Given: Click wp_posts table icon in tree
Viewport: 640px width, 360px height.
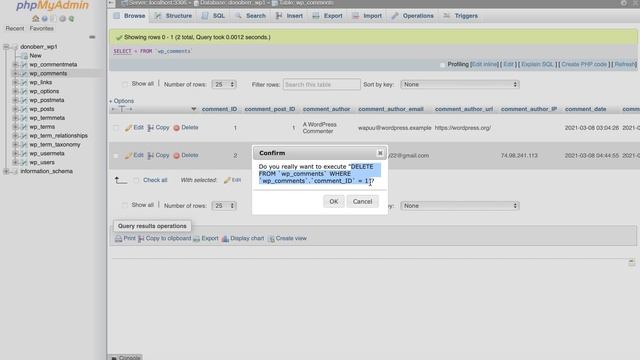Looking at the screenshot, I should (x=24, y=109).
